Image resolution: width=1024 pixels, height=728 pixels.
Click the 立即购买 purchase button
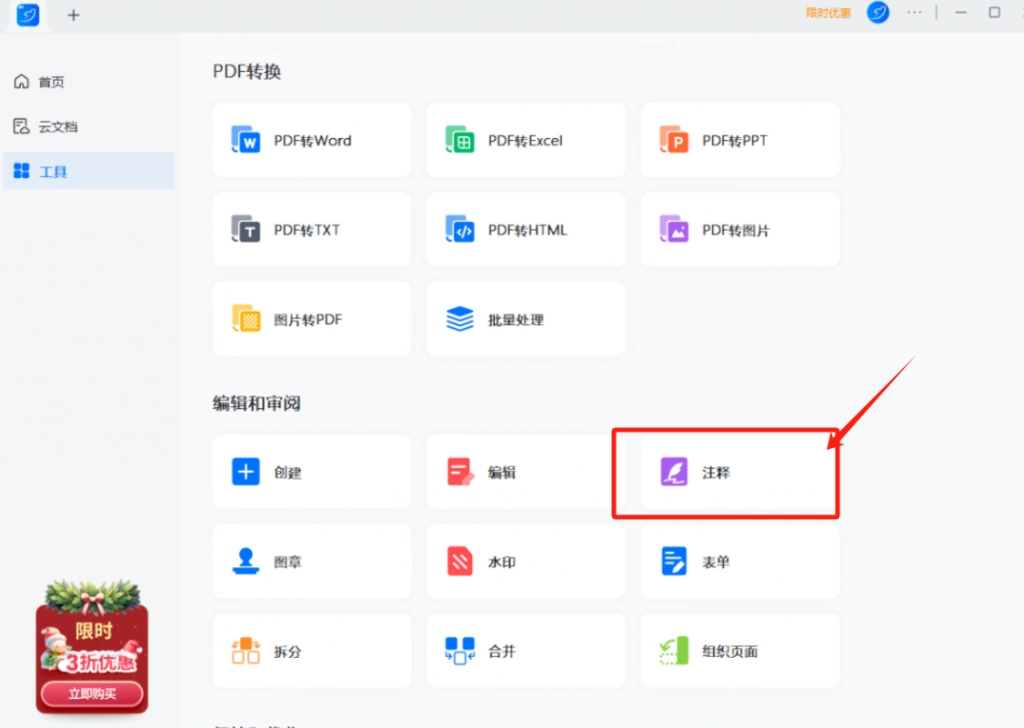[92, 693]
